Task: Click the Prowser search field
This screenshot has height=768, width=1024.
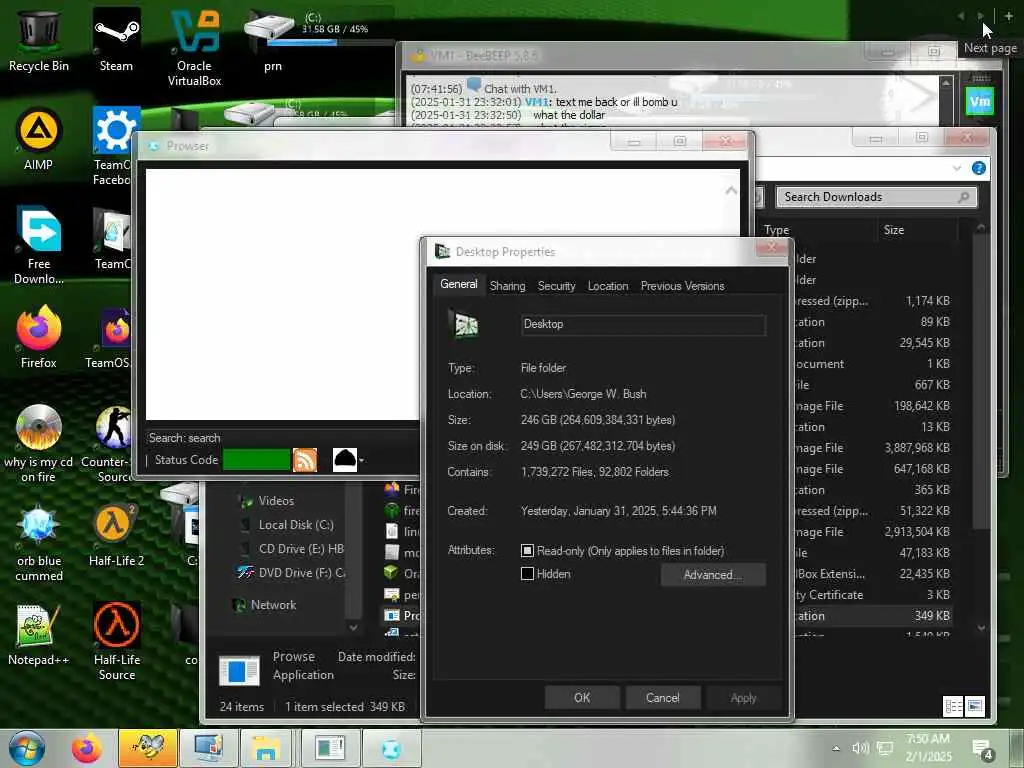Action: tap(281, 438)
